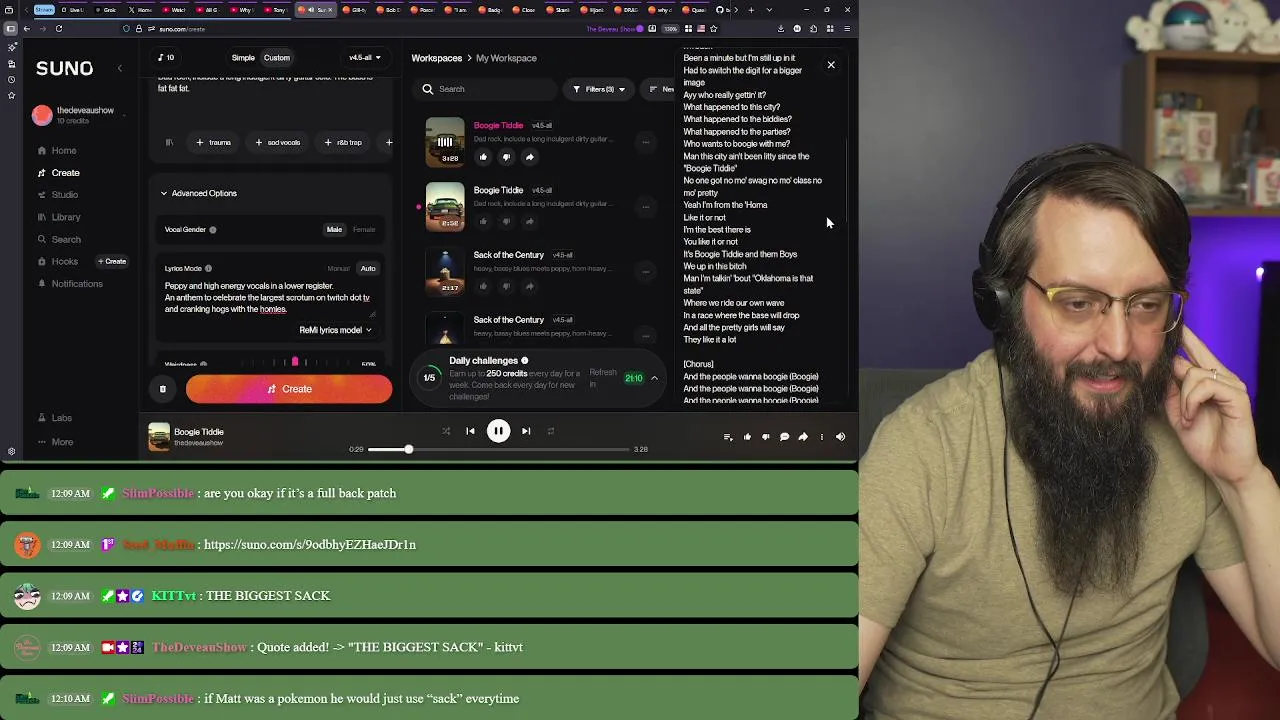Share the first Boogie Tiddie song
Viewport: 1280px width, 720px height.
pos(530,157)
